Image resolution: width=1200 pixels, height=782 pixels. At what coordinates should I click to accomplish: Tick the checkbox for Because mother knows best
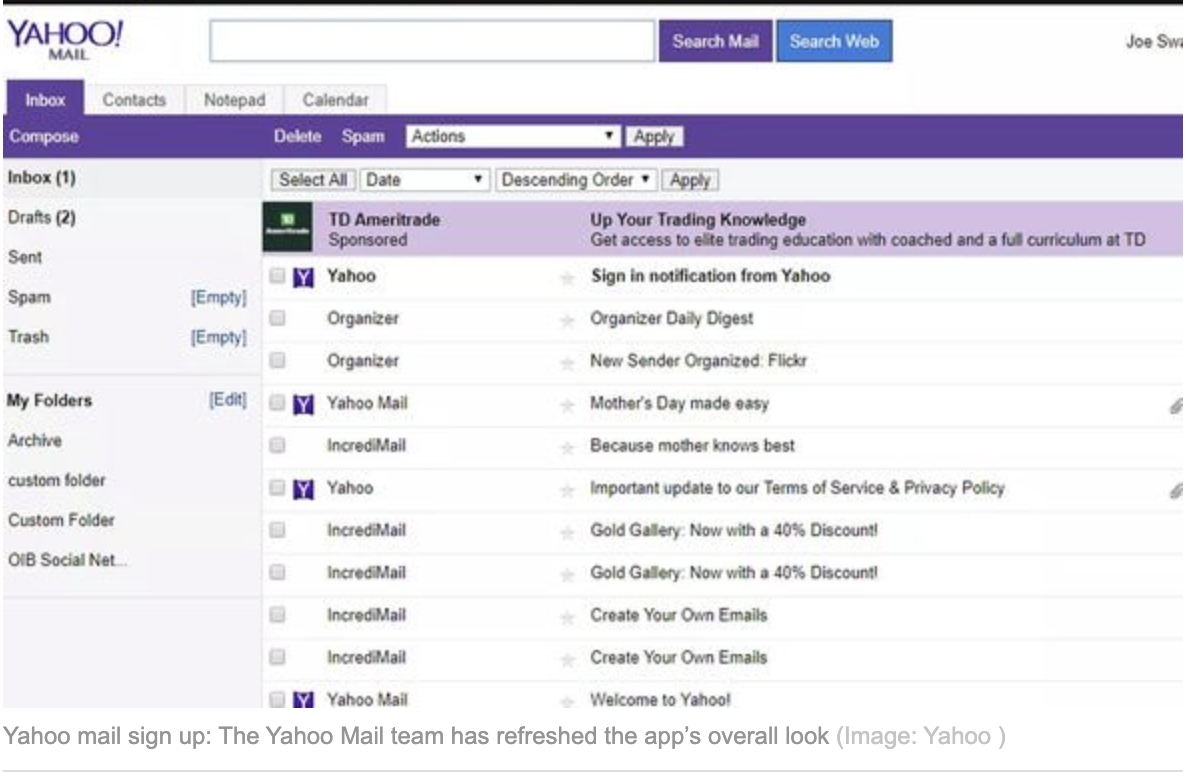point(278,446)
